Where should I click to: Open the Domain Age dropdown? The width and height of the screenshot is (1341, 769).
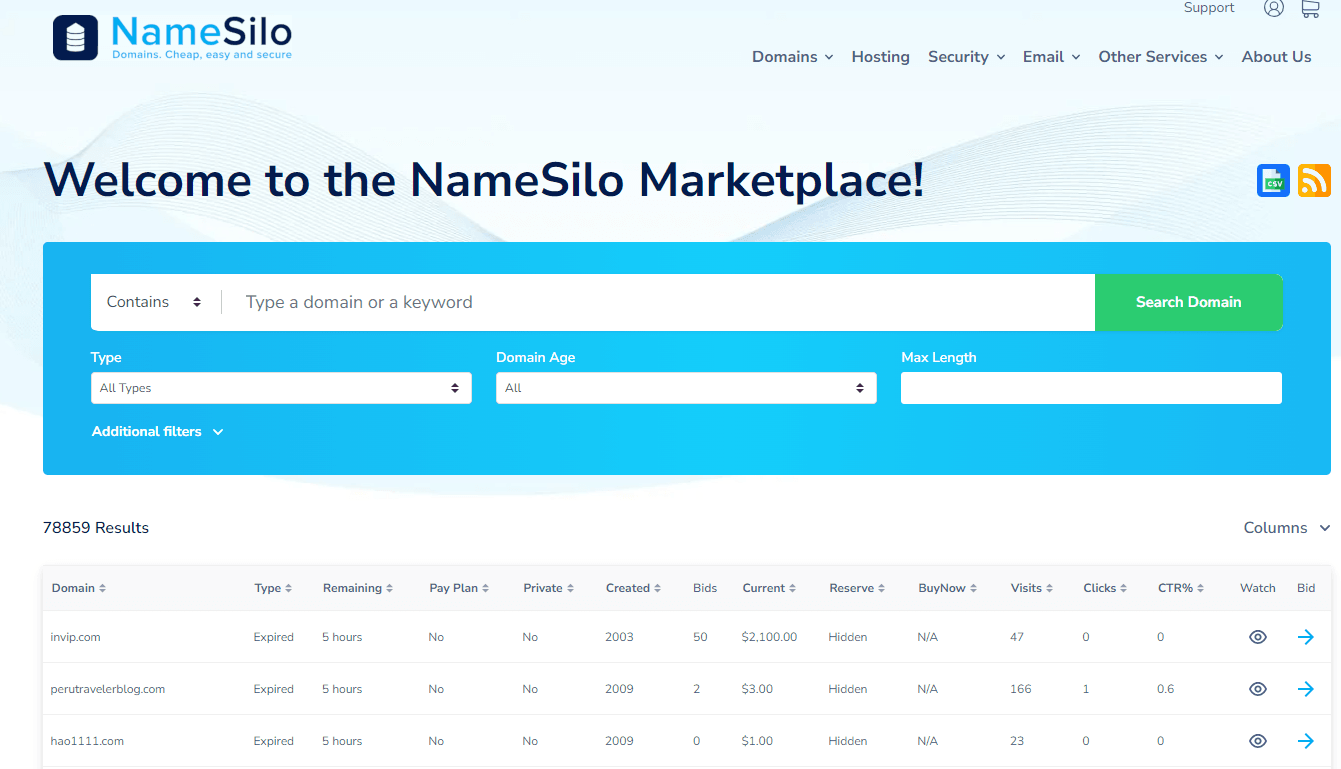coord(686,388)
